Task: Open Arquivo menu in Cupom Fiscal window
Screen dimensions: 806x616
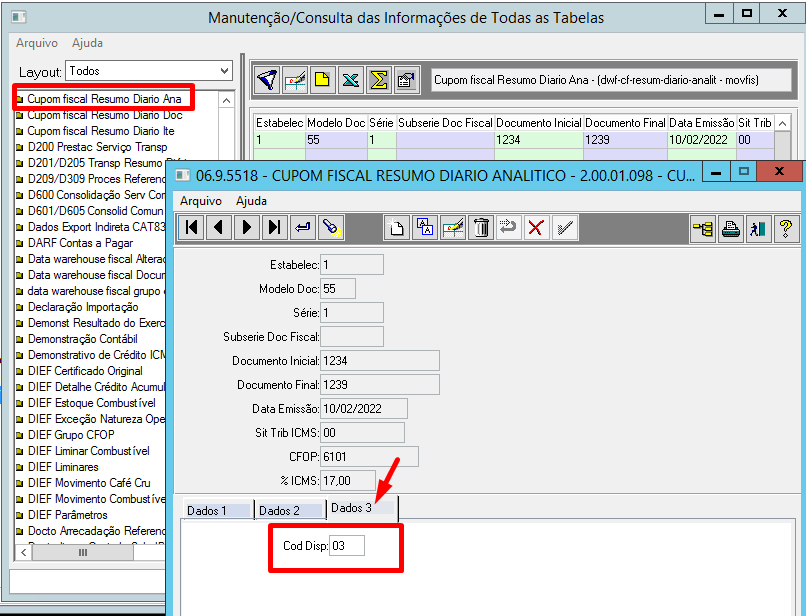Action: (200, 201)
